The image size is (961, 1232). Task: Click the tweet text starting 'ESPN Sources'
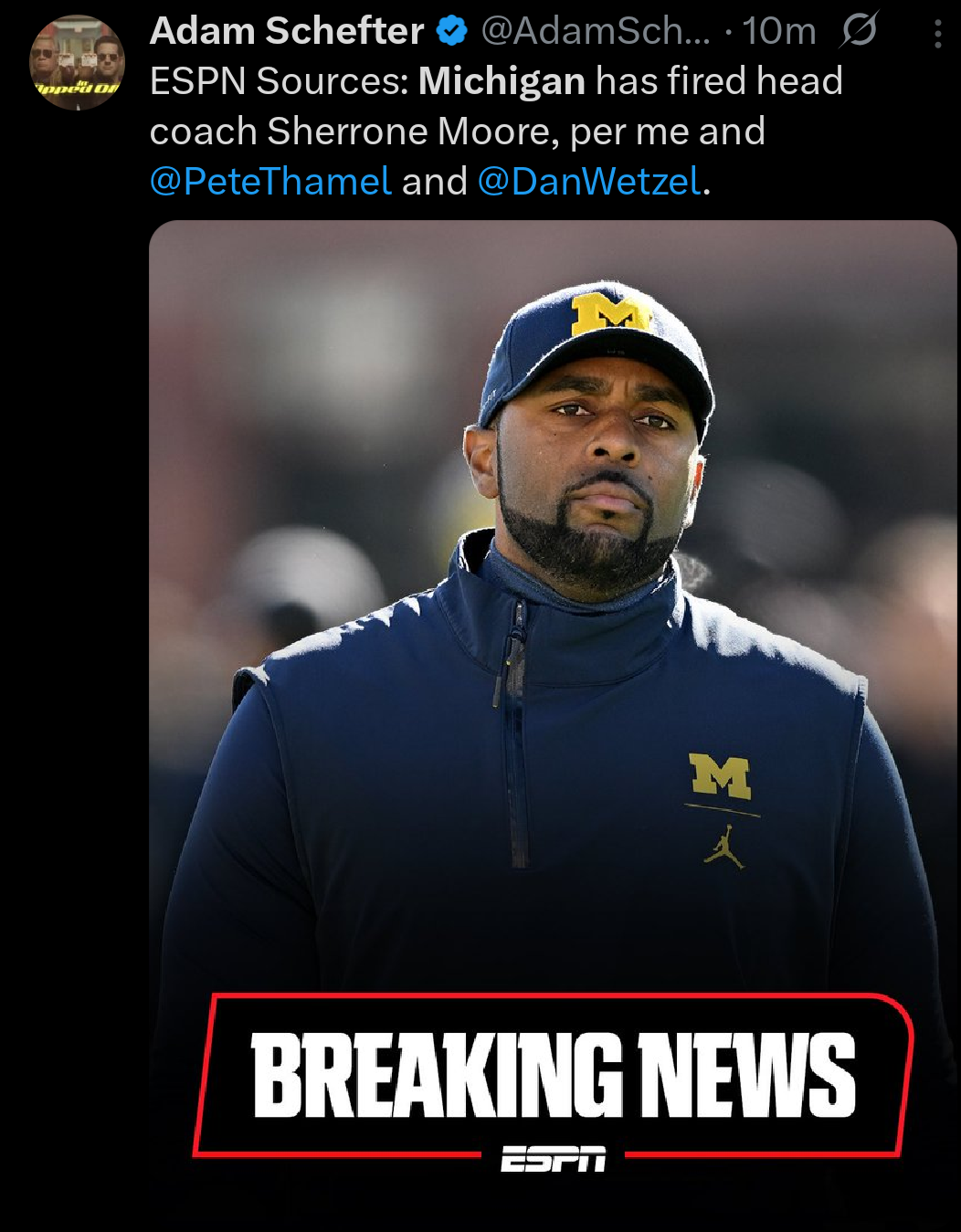point(496,132)
